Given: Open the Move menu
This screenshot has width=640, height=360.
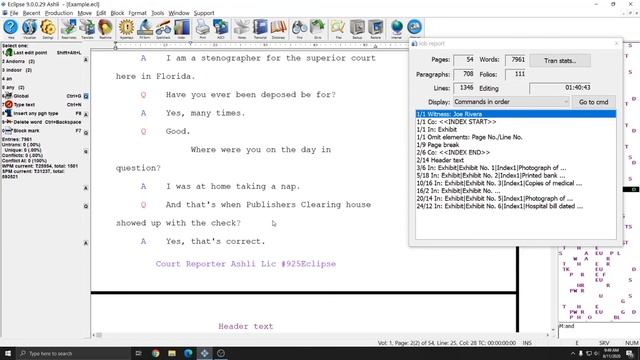Looking at the screenshot, I should pyautogui.click(x=84, y=13).
